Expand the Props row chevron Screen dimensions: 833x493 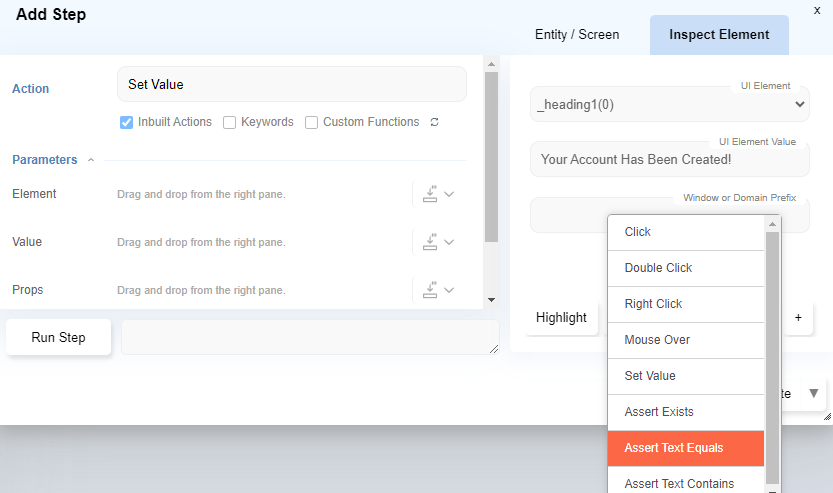click(449, 290)
